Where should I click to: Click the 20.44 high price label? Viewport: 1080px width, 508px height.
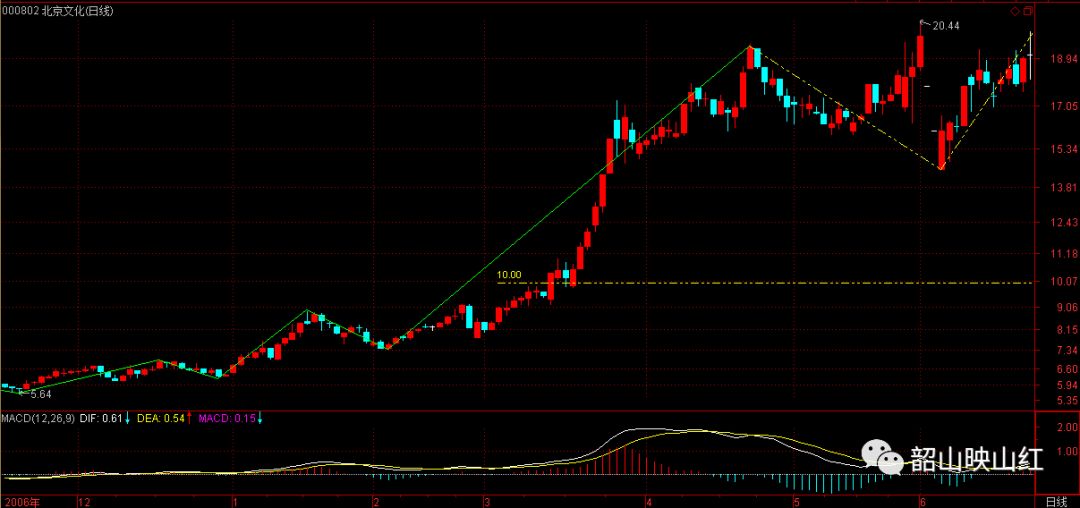(946, 26)
